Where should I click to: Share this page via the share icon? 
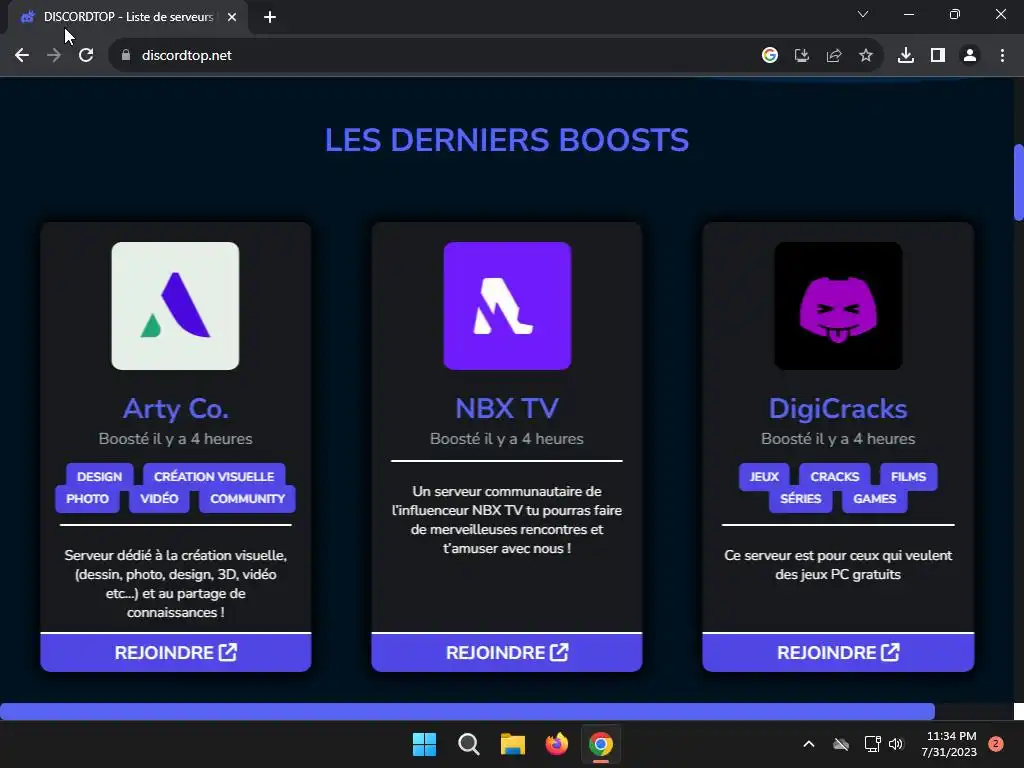tap(833, 56)
